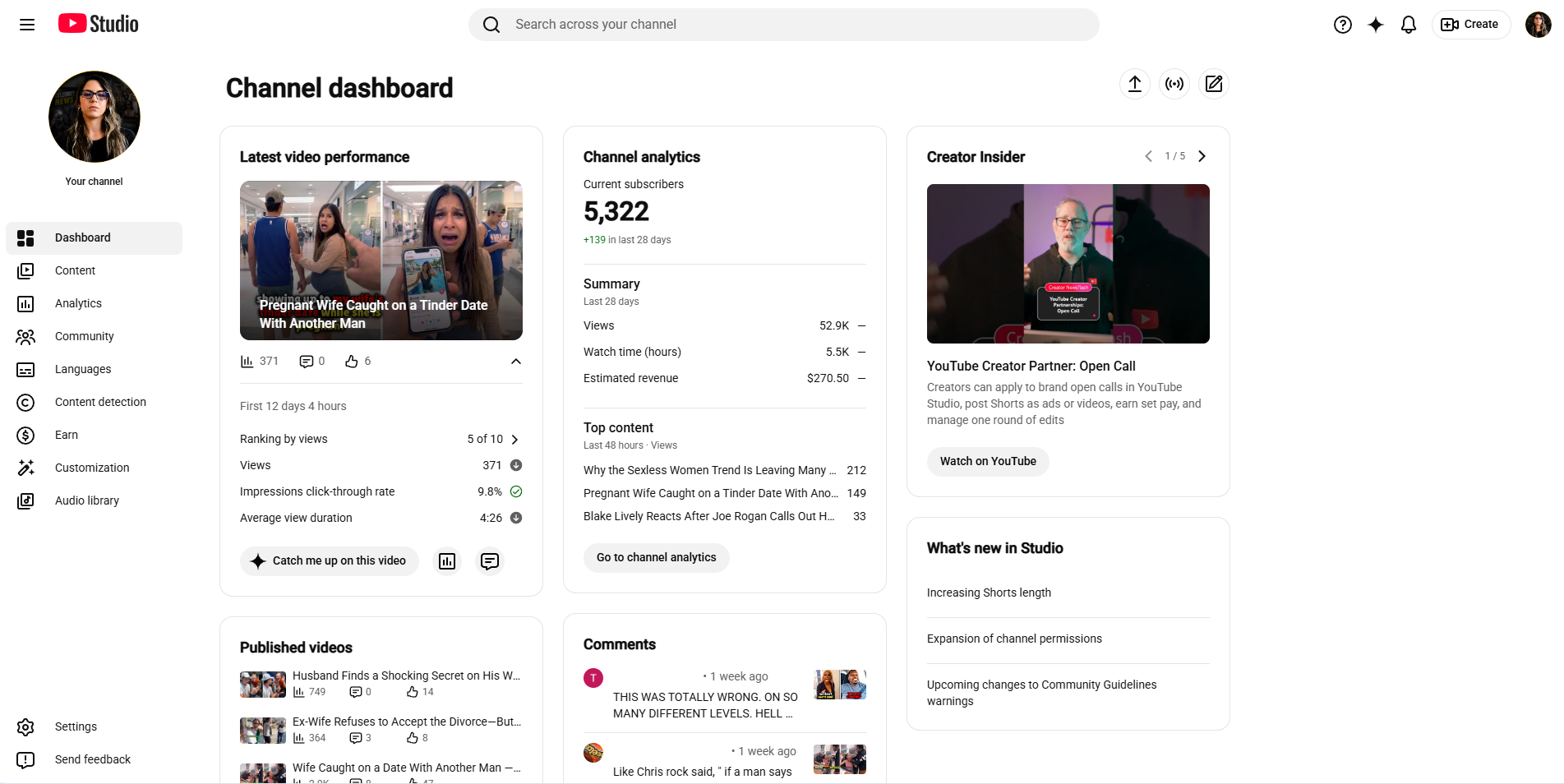The height and width of the screenshot is (784, 1564).
Task: Open published video 'Husband Finds a Shocking Secret'
Action: coord(406,676)
